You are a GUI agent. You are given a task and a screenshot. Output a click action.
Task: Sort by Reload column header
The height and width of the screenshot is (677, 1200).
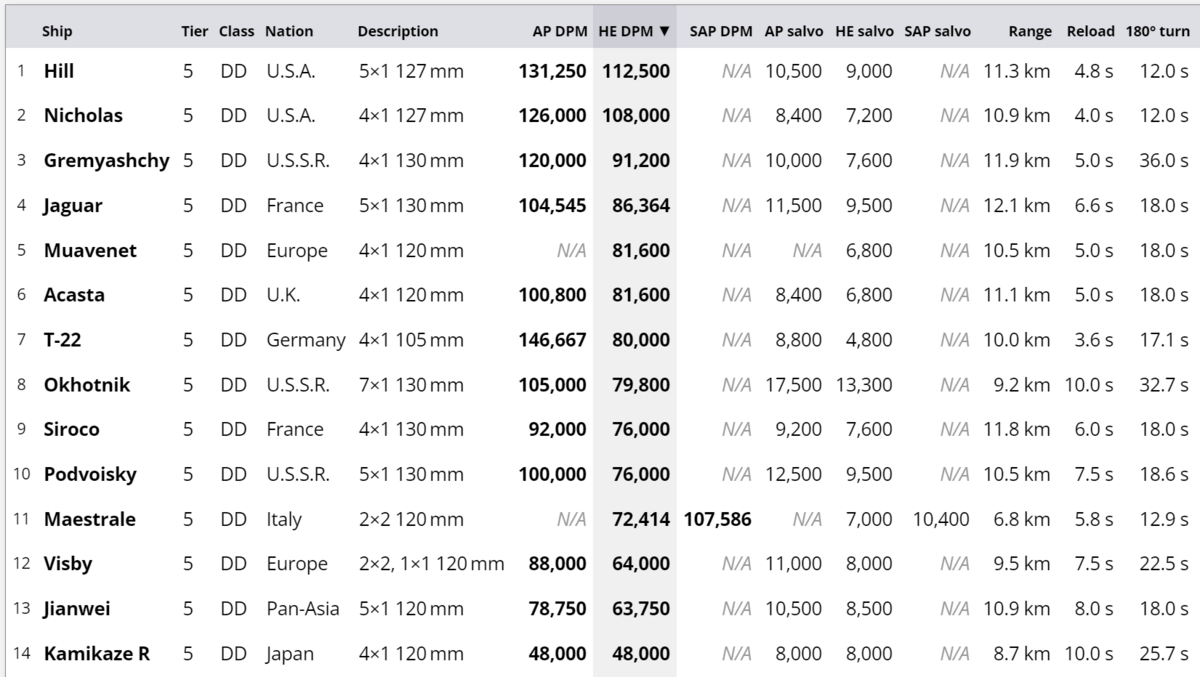[x=1090, y=31]
